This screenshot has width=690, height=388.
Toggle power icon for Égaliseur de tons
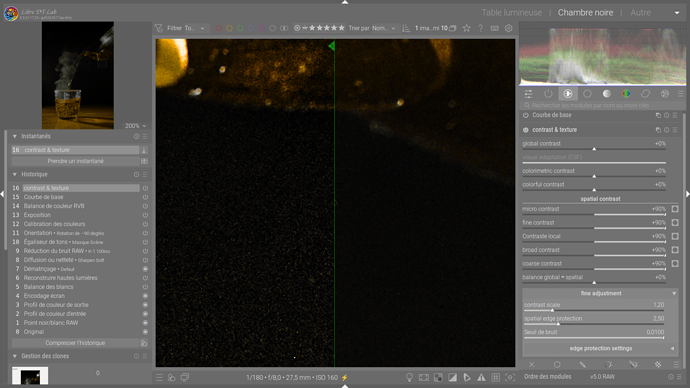coord(145,242)
